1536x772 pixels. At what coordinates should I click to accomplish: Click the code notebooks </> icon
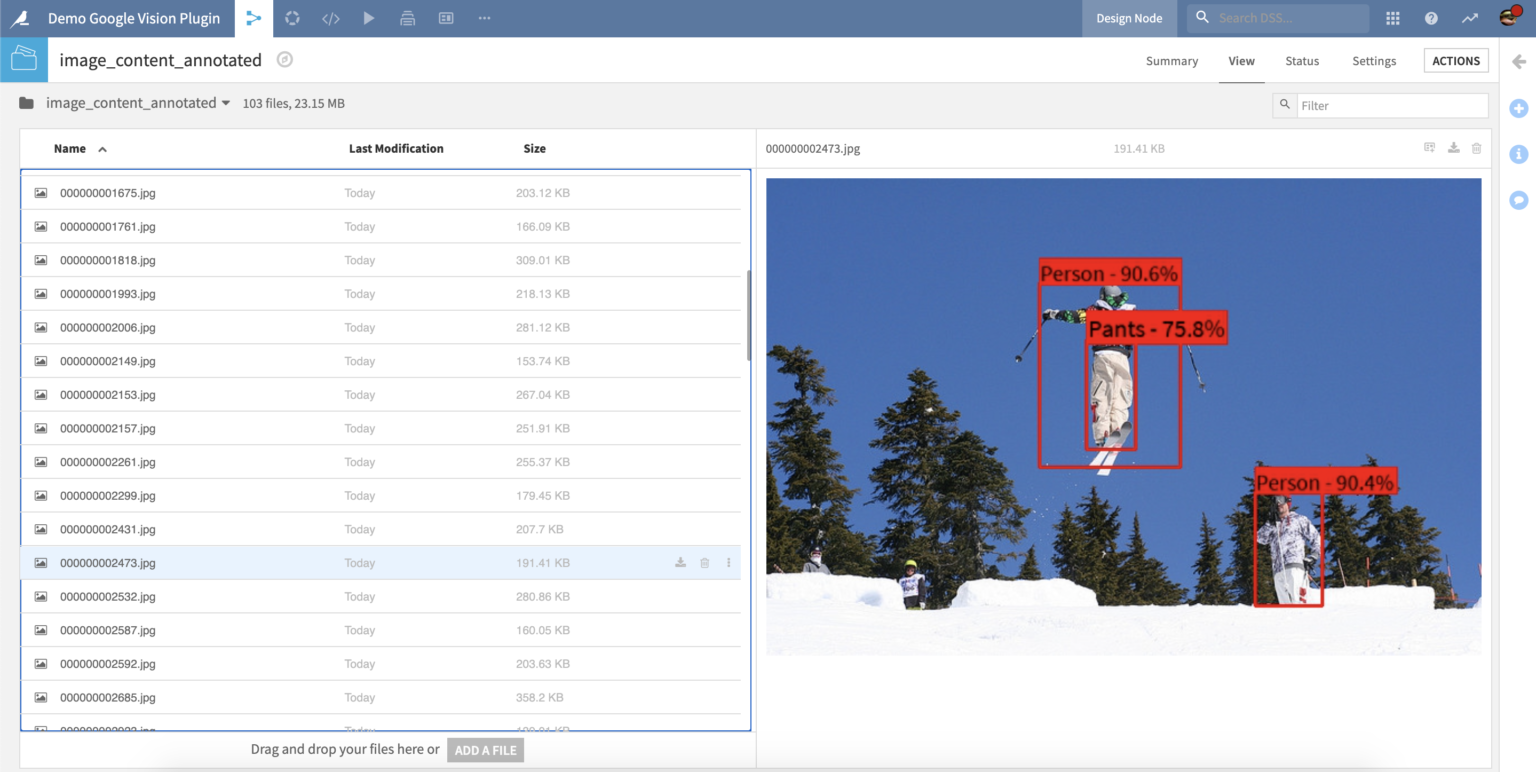(x=331, y=18)
